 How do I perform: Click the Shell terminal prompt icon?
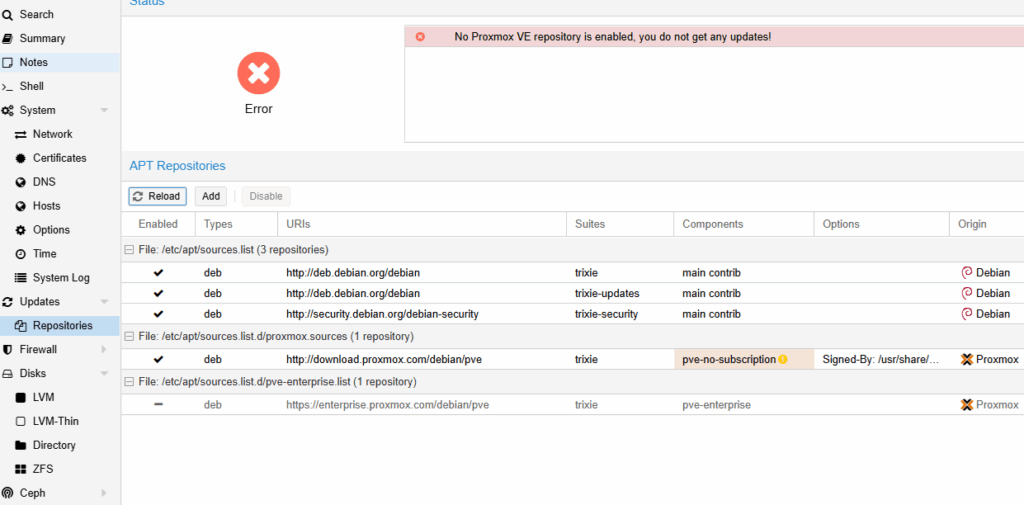point(7,87)
